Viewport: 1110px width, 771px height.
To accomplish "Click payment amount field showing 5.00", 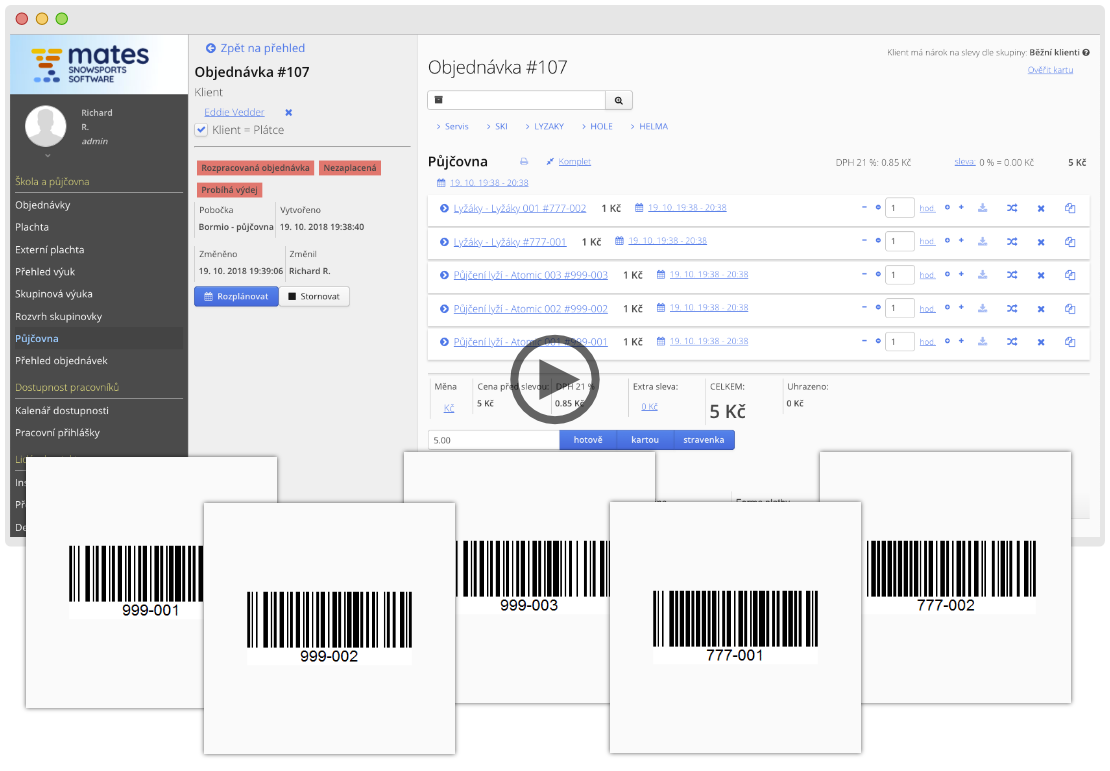I will (x=493, y=440).
